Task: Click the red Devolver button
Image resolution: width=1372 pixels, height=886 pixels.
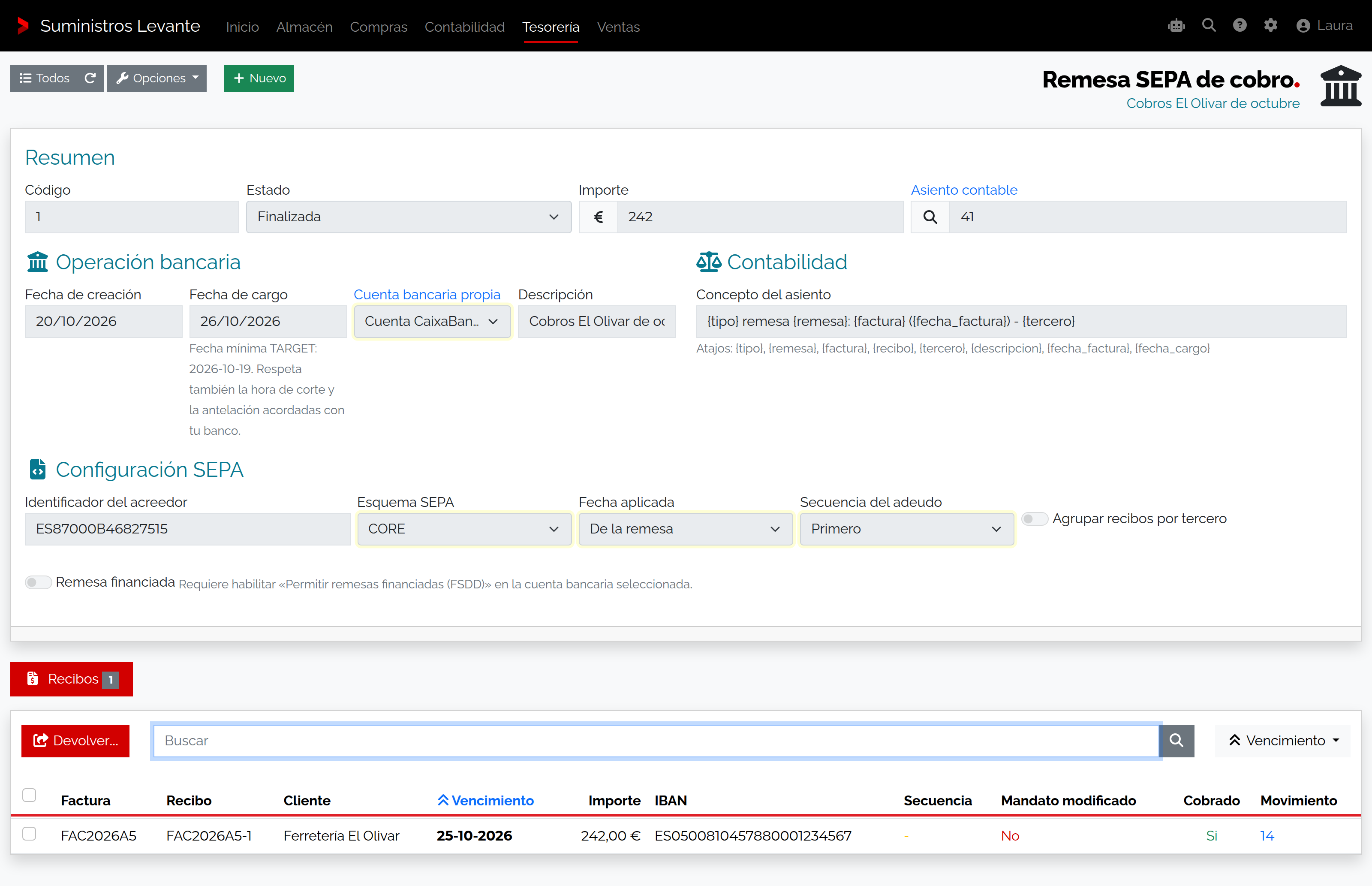Action: [75, 741]
